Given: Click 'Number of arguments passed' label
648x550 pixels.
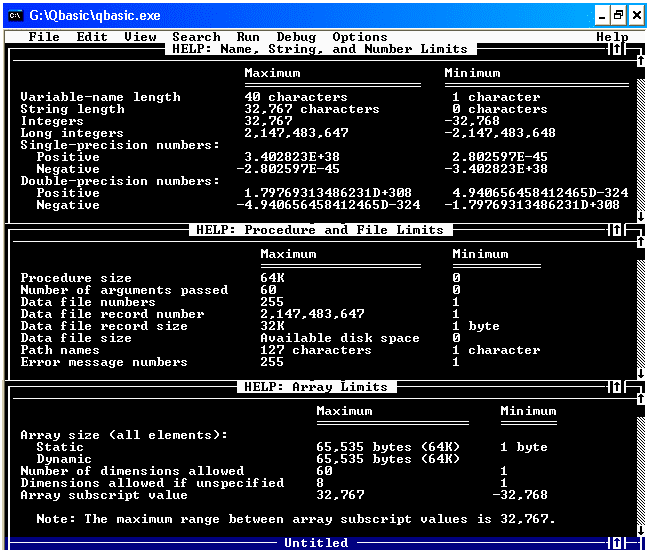Looking at the screenshot, I should tap(124, 290).
